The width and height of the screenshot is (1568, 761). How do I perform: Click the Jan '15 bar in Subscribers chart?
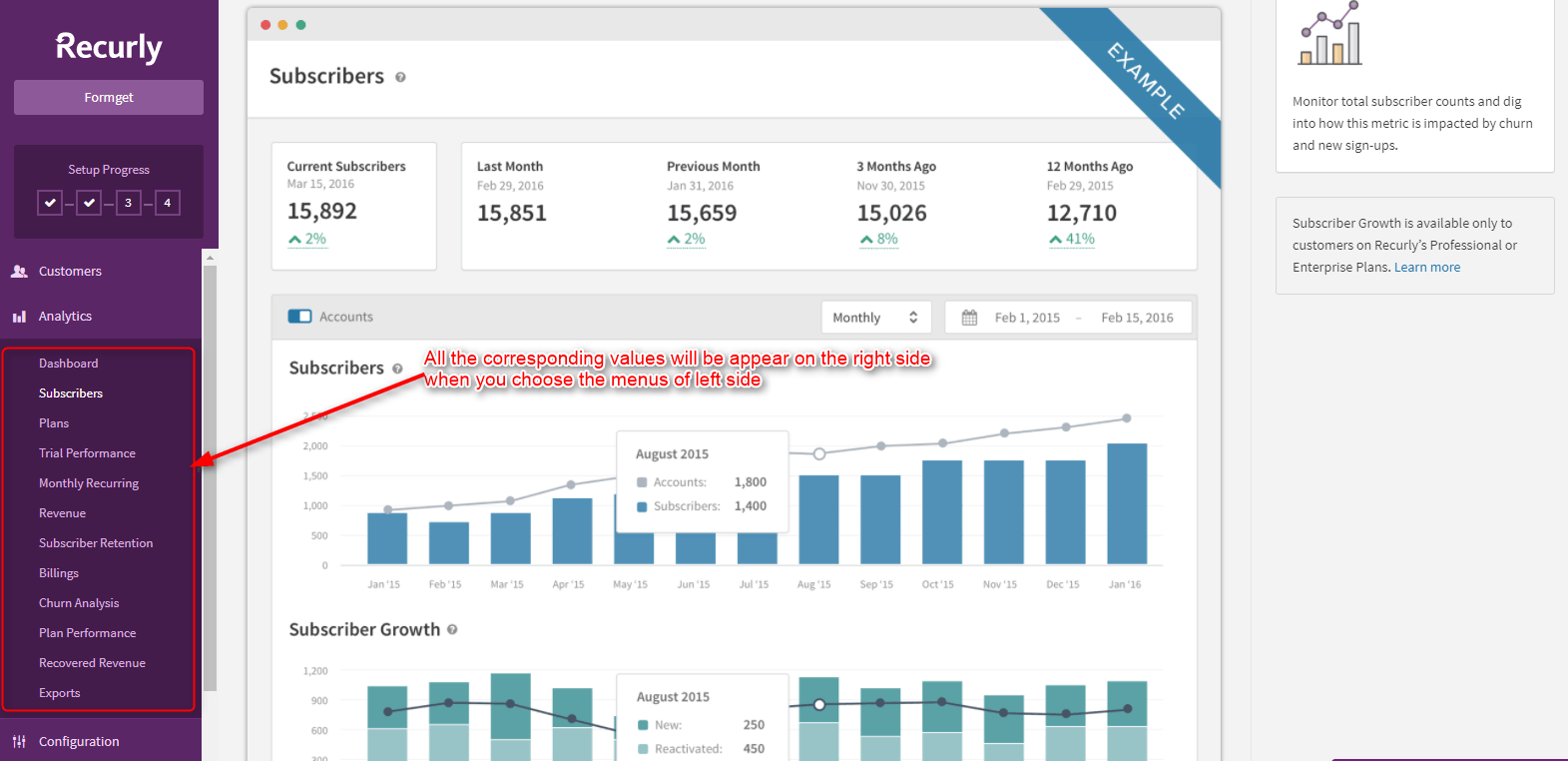pos(387,539)
